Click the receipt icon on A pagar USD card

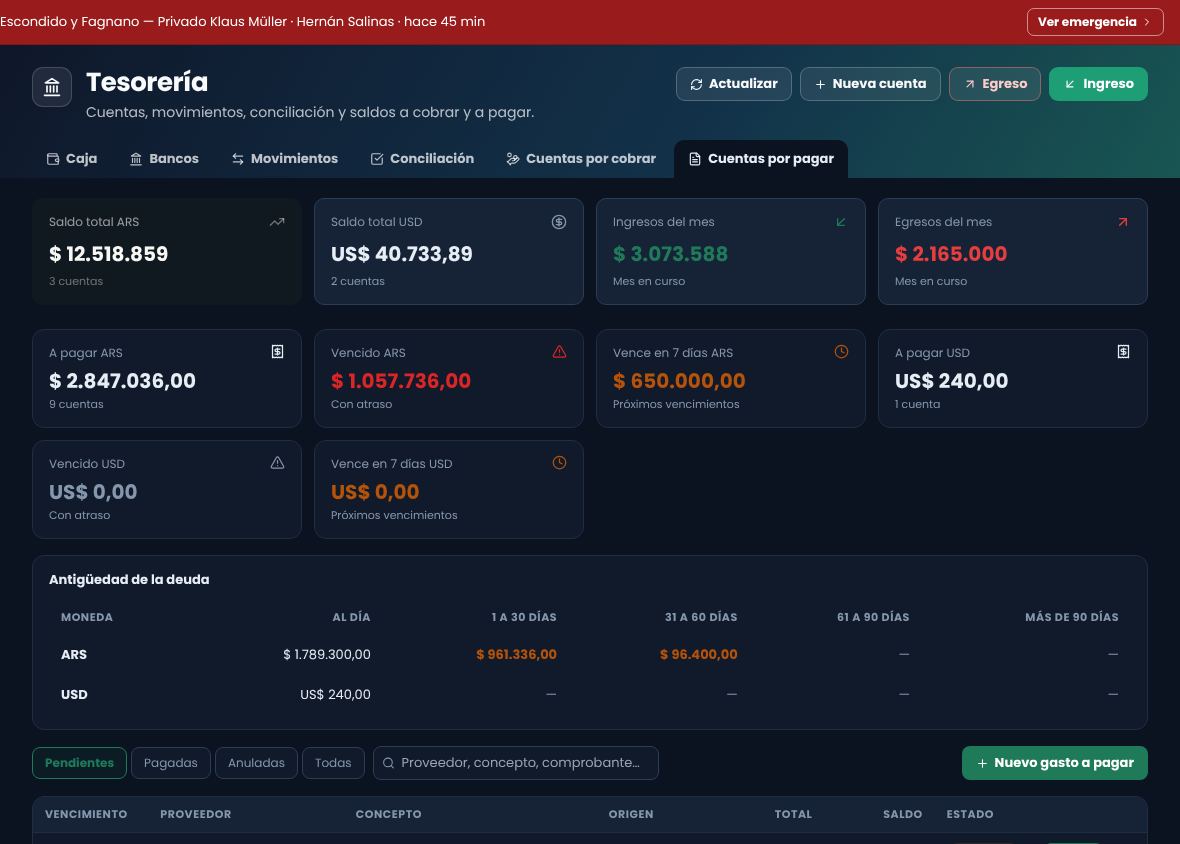1123,351
